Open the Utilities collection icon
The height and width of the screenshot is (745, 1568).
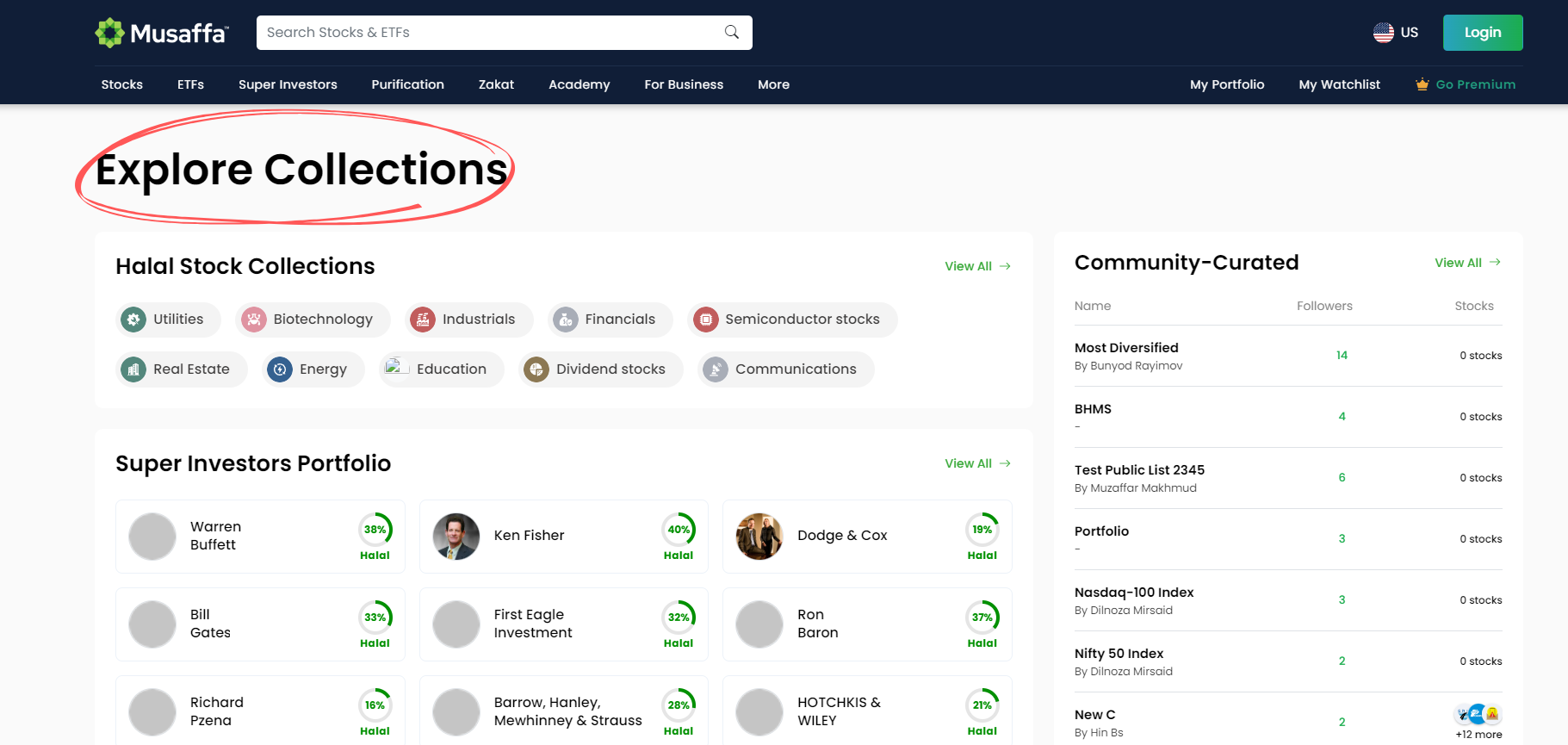pyautogui.click(x=133, y=320)
